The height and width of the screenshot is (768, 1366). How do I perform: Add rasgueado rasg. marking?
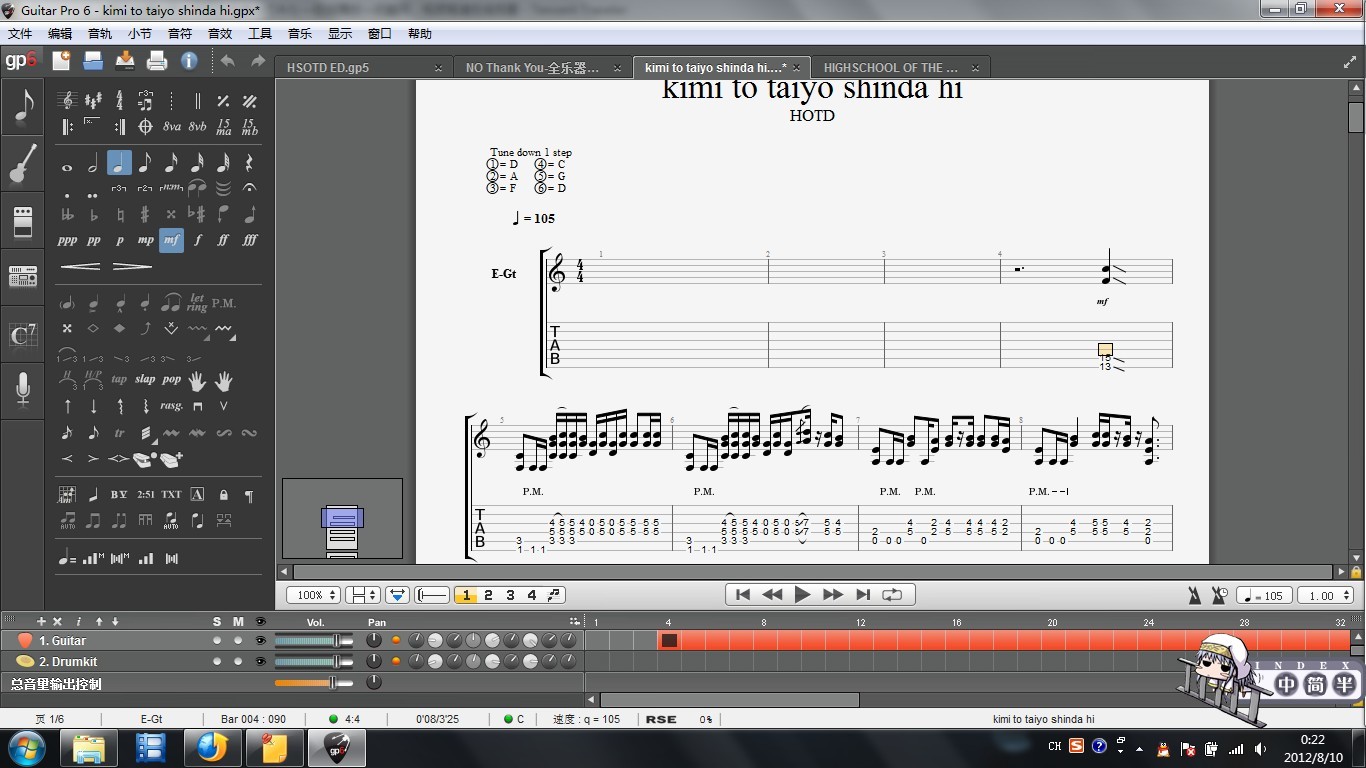coord(171,406)
